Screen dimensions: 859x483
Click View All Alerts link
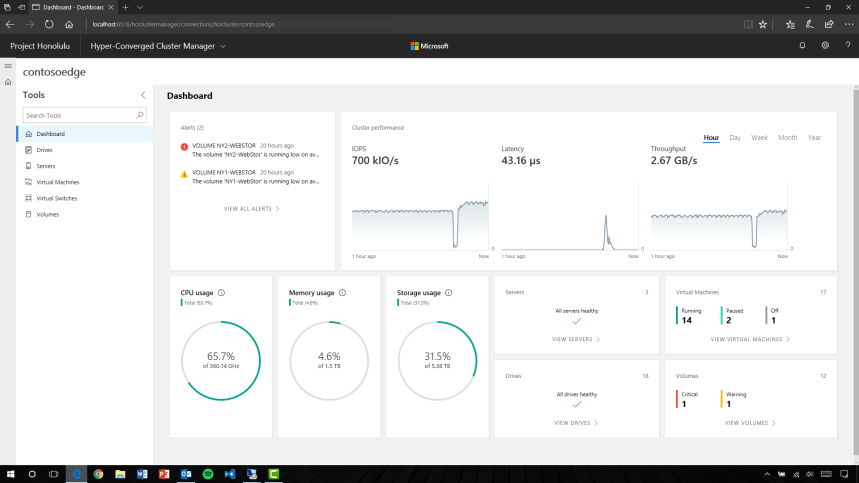point(251,209)
